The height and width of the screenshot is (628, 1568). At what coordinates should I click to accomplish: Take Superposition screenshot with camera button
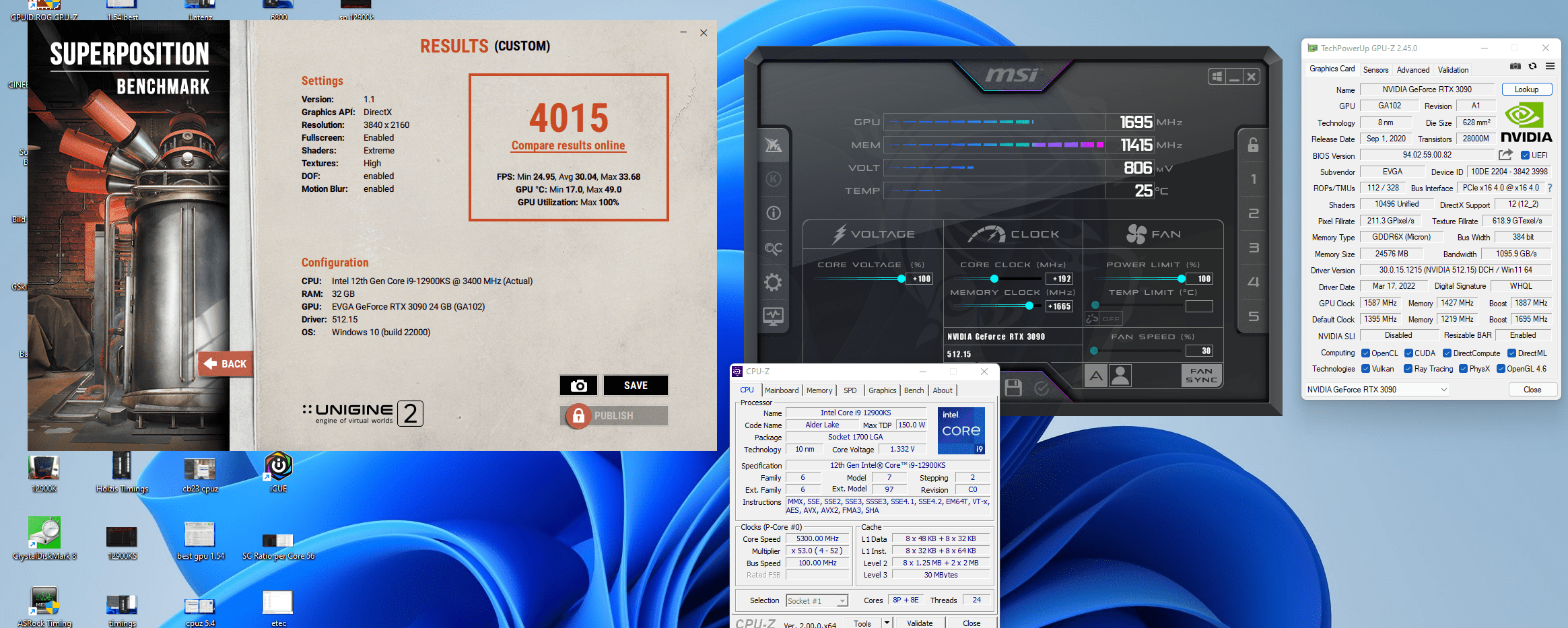(x=578, y=386)
